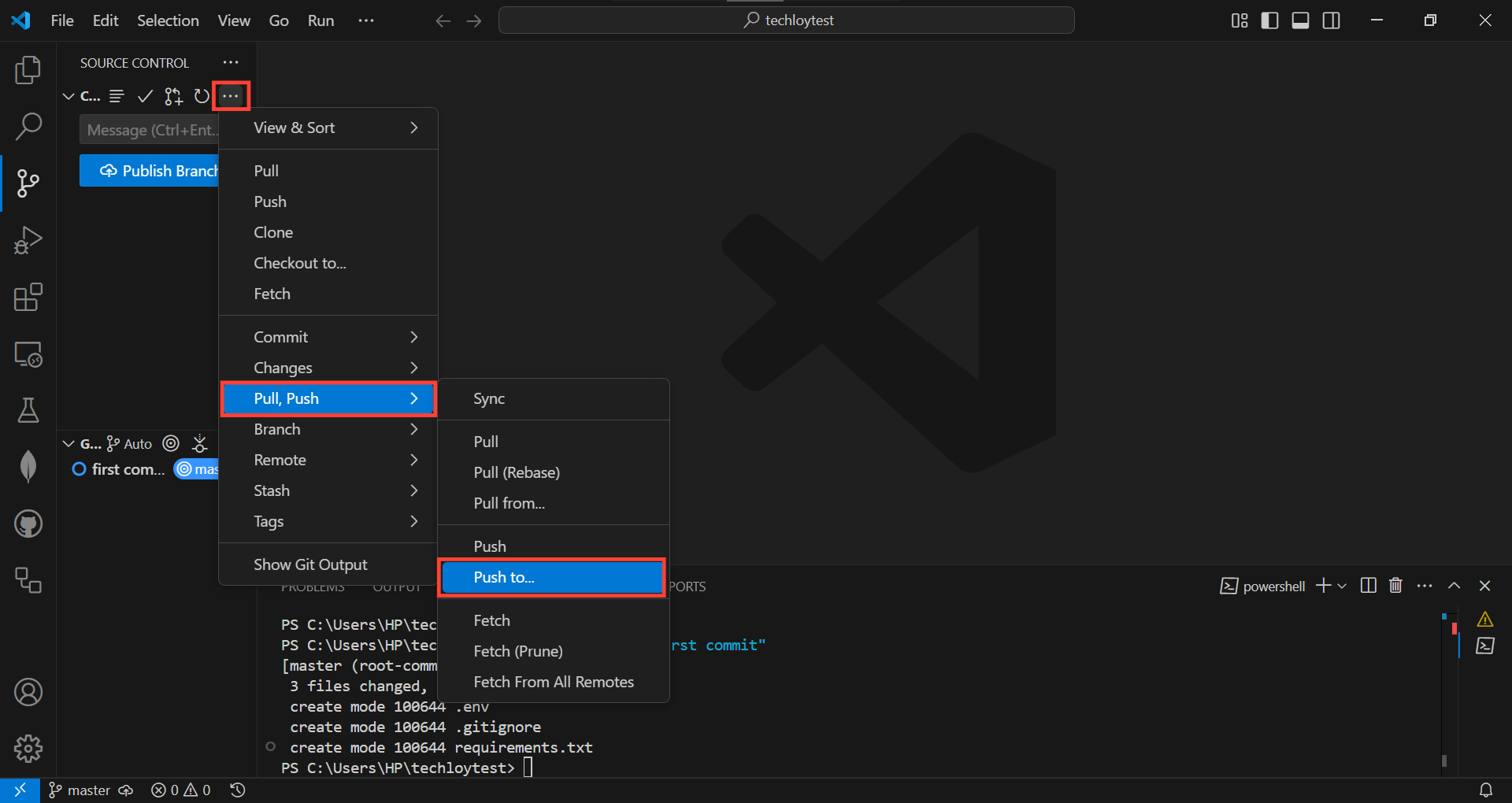Expand the Branch submenu

pos(328,429)
